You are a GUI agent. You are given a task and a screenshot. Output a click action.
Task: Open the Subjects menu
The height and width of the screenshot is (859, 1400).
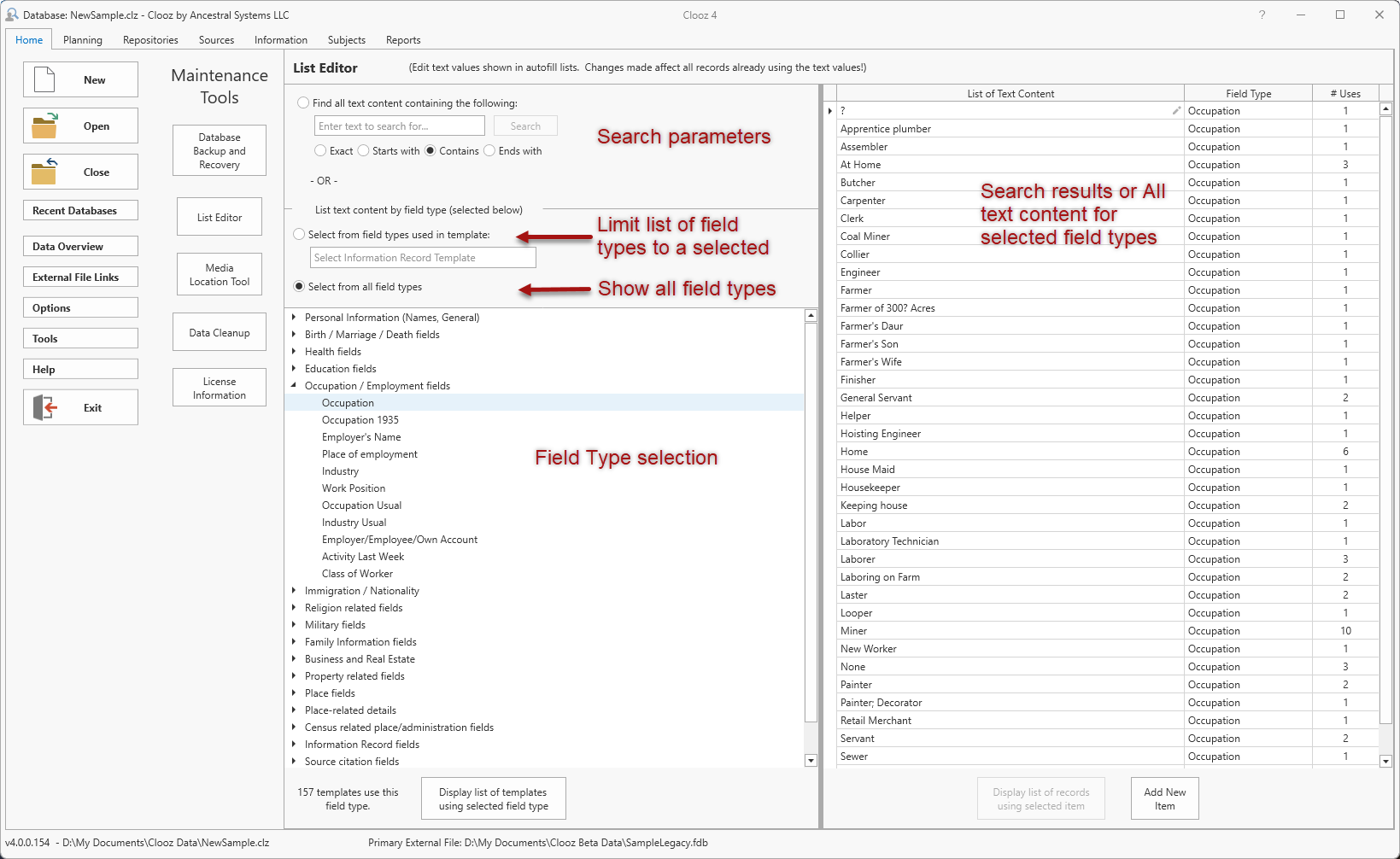pyautogui.click(x=346, y=39)
